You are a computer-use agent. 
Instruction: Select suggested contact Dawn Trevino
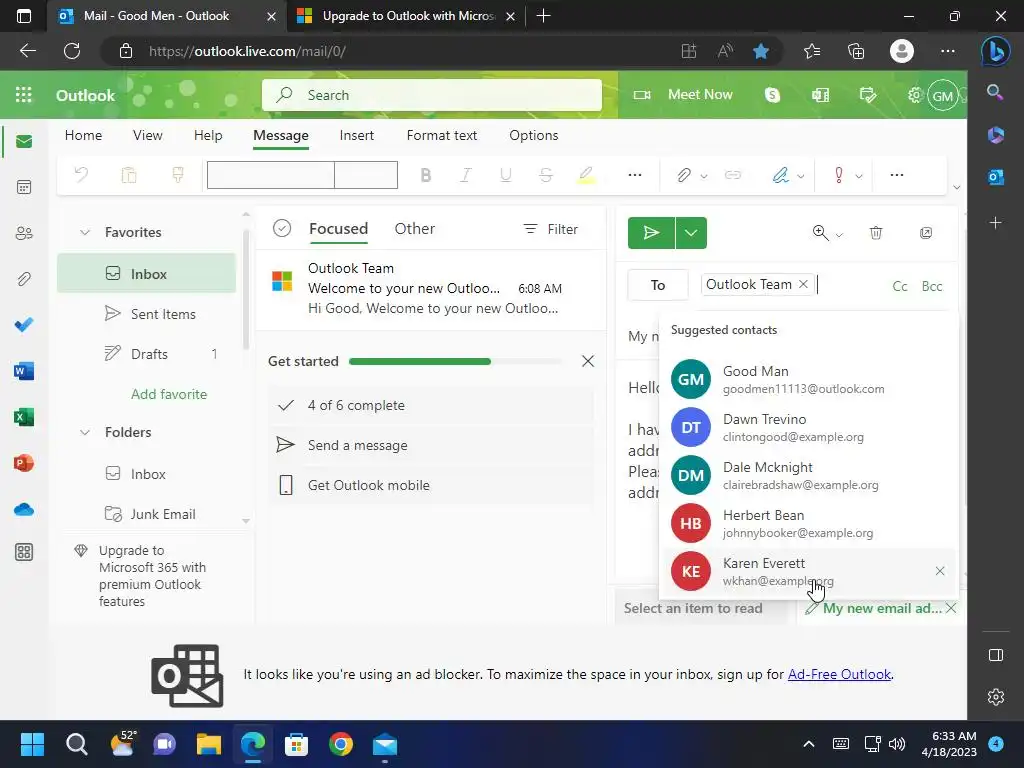tap(808, 427)
